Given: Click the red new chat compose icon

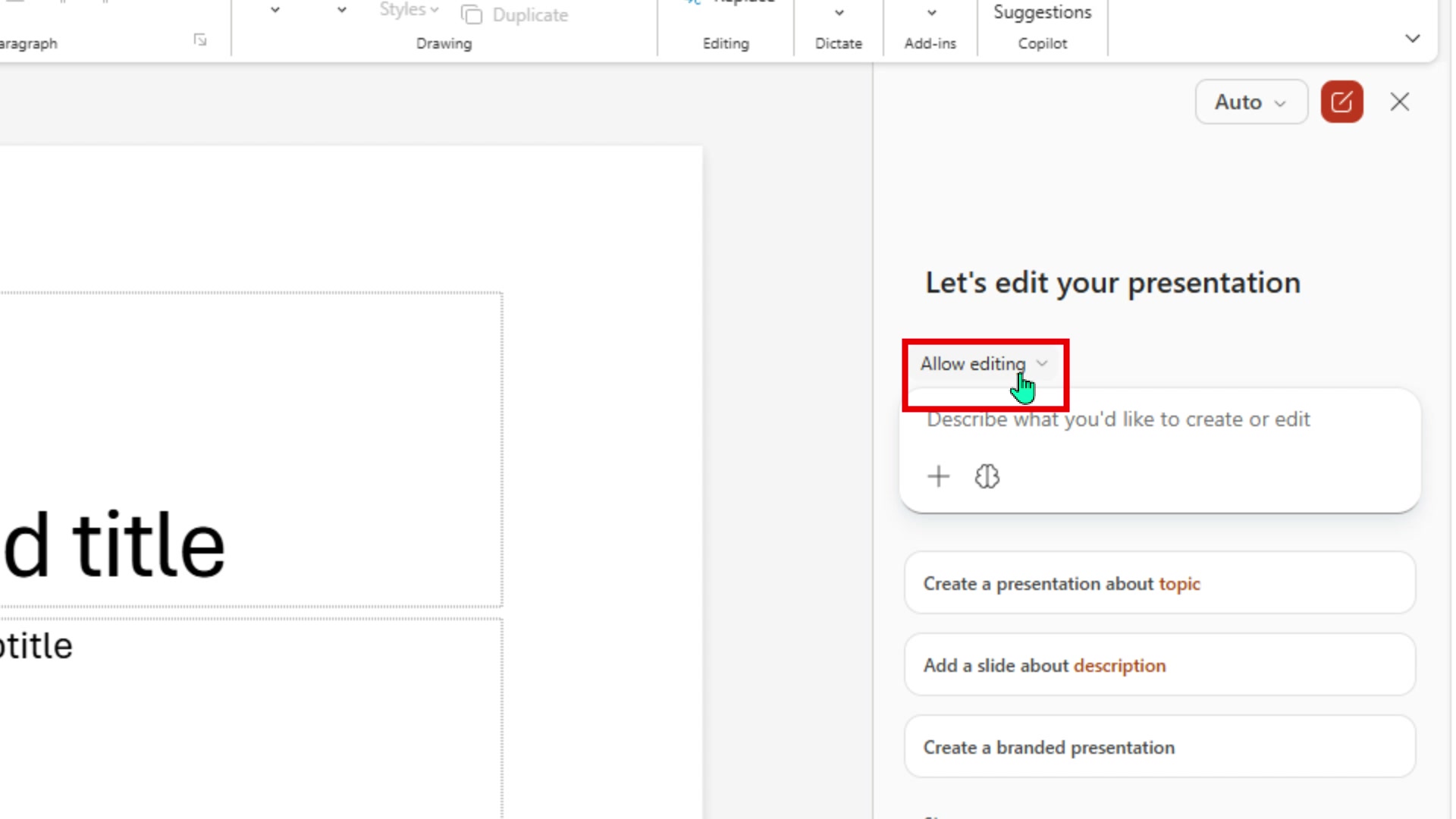Looking at the screenshot, I should point(1341,102).
